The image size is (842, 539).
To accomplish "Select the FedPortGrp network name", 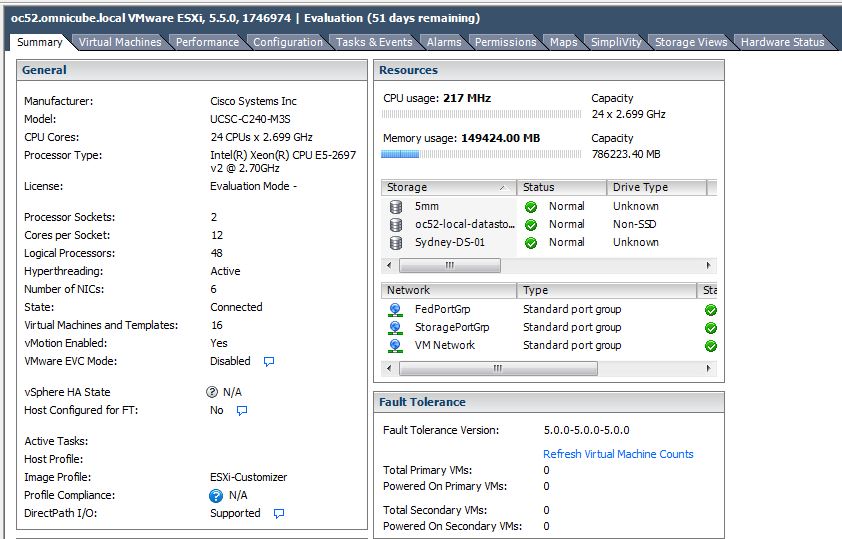I will (x=442, y=310).
